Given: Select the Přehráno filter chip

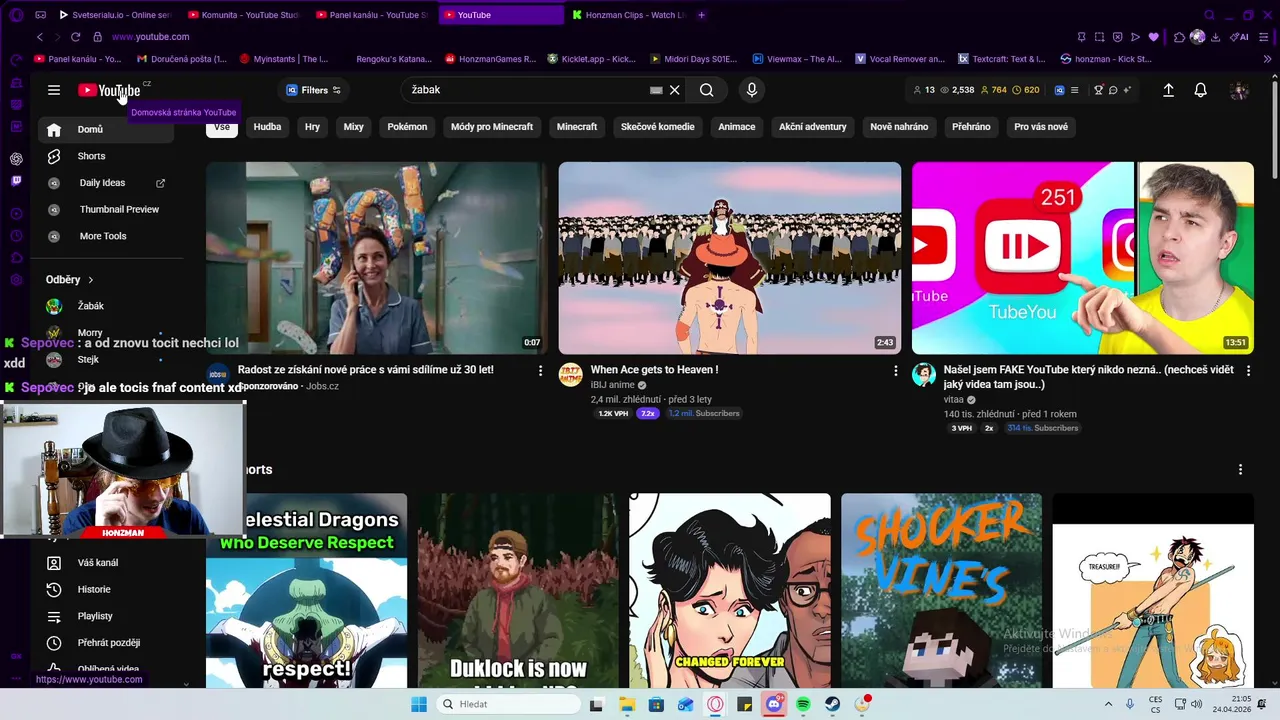Looking at the screenshot, I should pyautogui.click(x=971, y=127).
